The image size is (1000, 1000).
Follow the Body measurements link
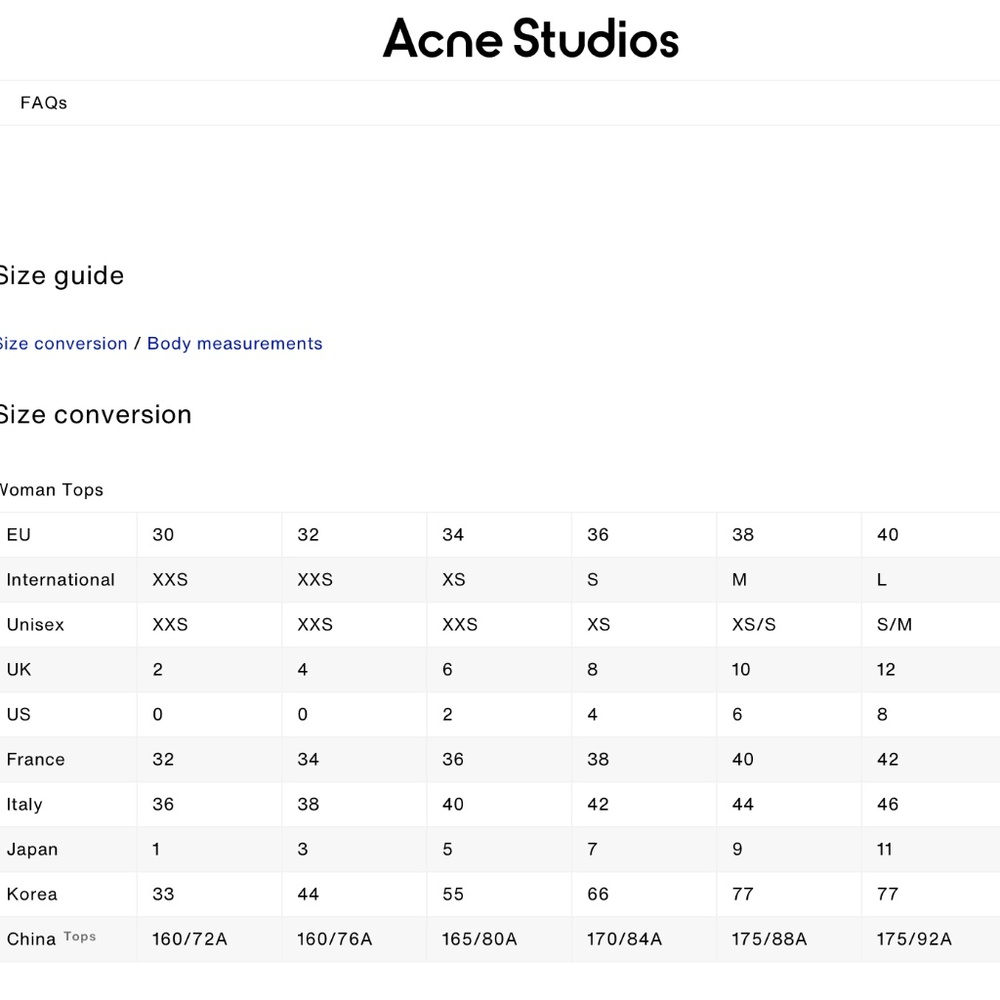pos(235,343)
